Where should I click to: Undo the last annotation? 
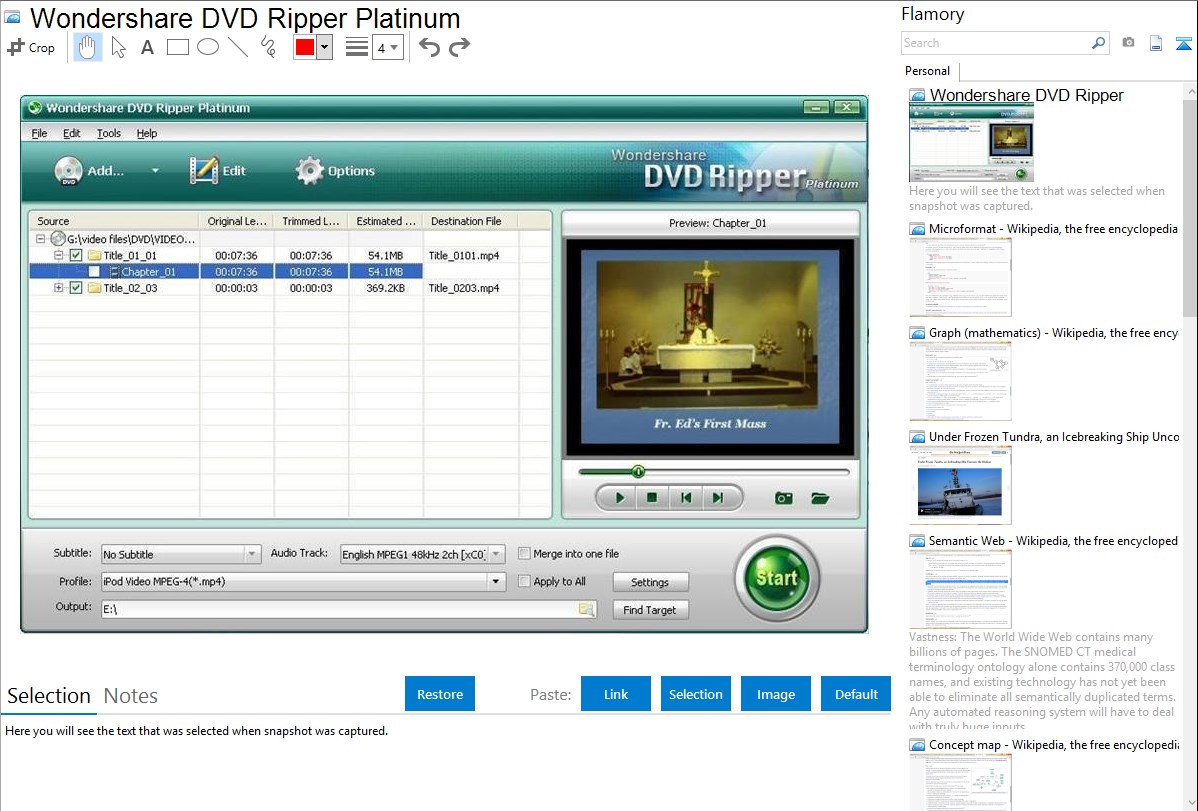pos(429,47)
